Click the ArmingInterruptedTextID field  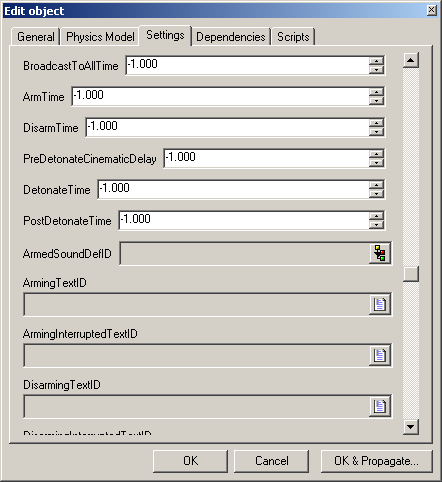(x=196, y=355)
